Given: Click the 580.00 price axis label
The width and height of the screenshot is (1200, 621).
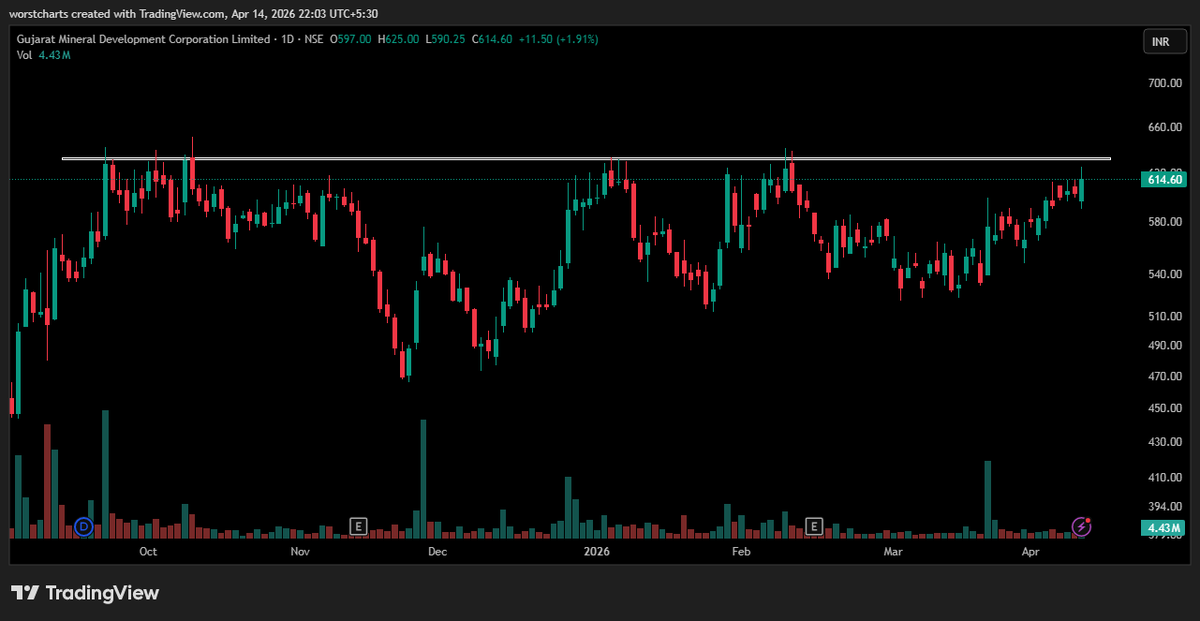Looking at the screenshot, I should point(1166,222).
